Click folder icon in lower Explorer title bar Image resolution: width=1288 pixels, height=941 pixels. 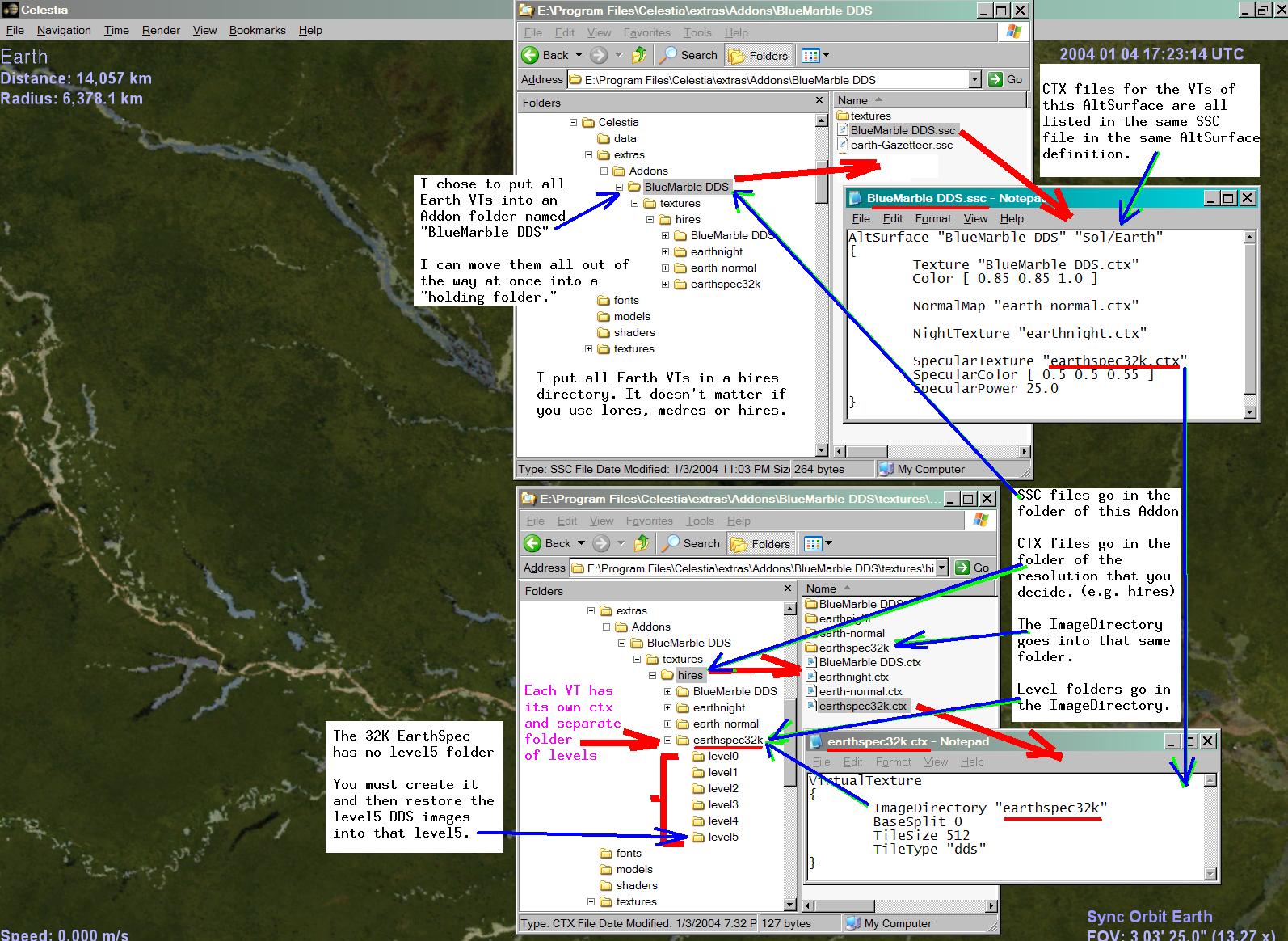528,499
